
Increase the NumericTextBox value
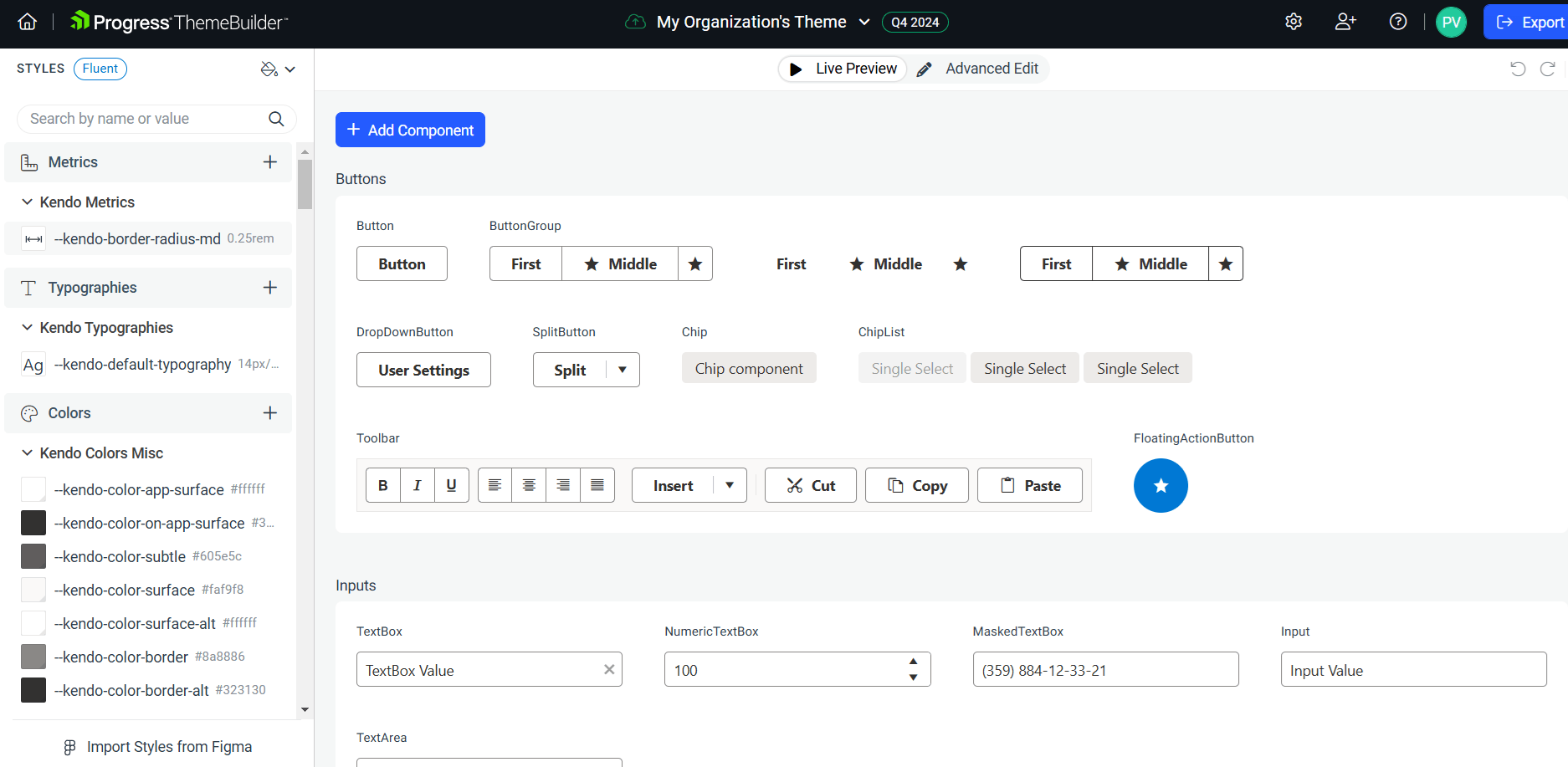(913, 661)
